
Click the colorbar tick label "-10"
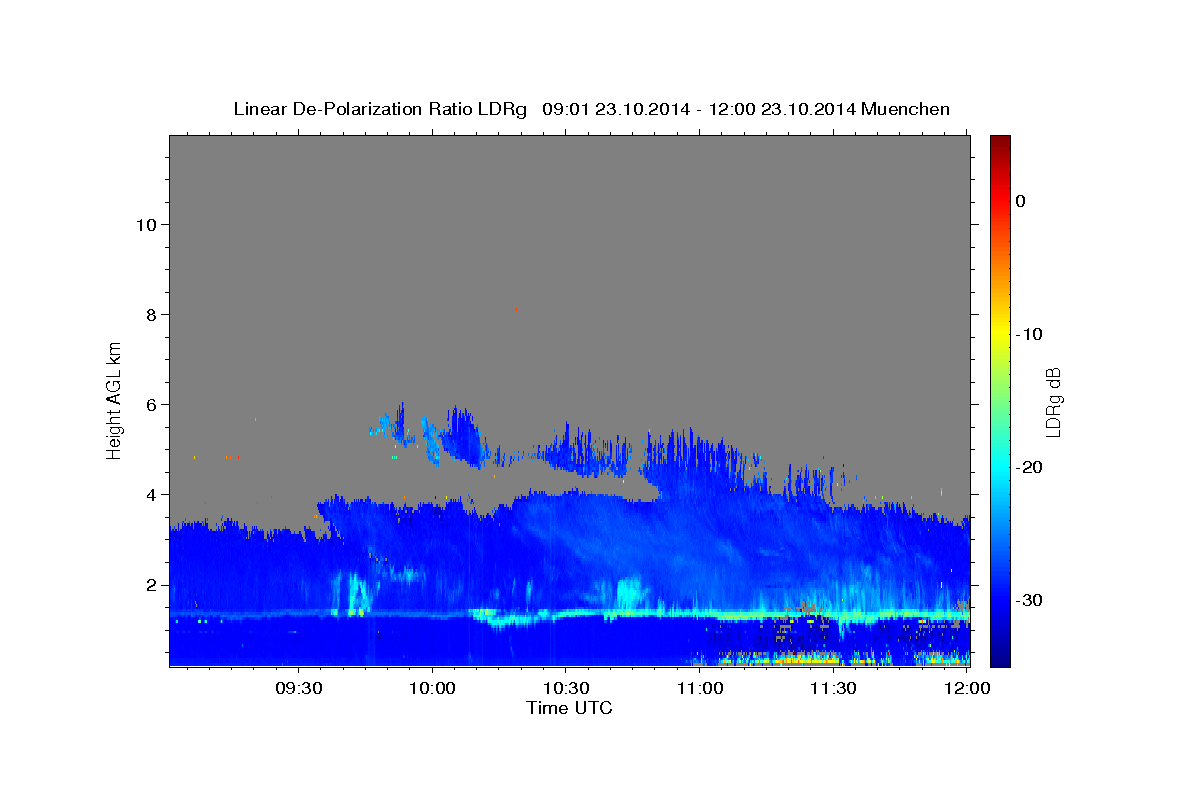[1029, 334]
